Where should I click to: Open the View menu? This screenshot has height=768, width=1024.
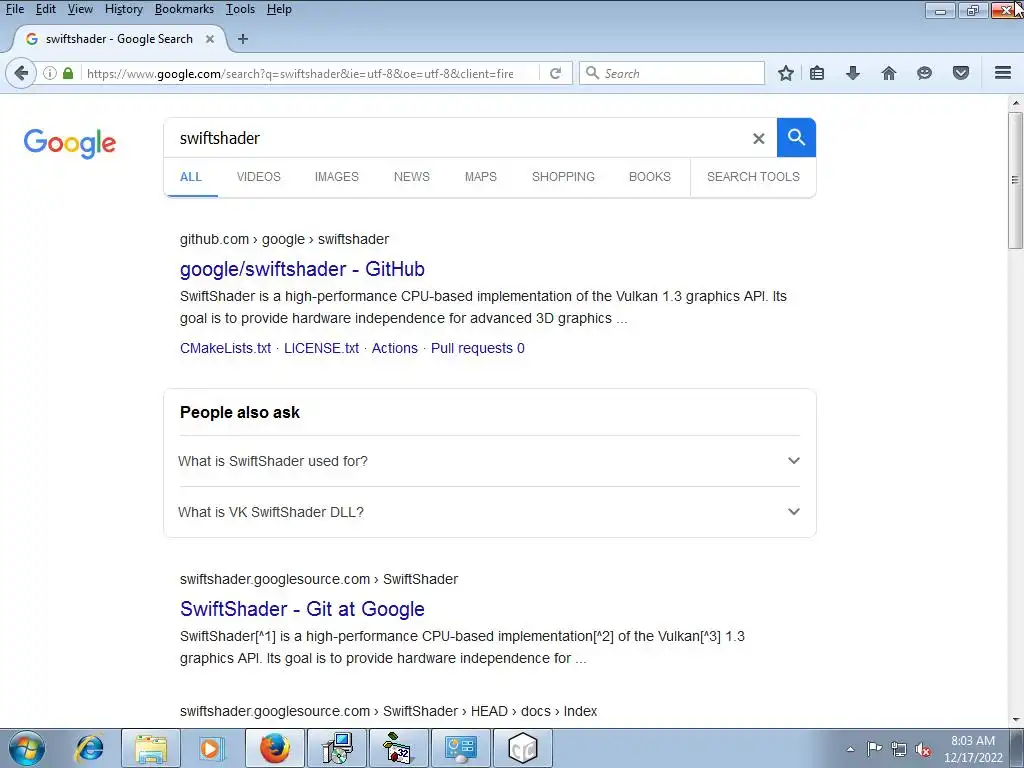(80, 9)
